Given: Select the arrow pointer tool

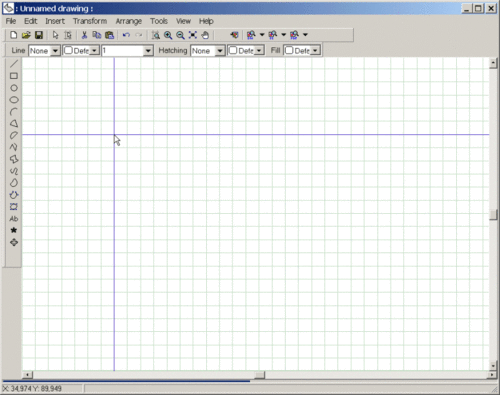Looking at the screenshot, I should (55, 35).
